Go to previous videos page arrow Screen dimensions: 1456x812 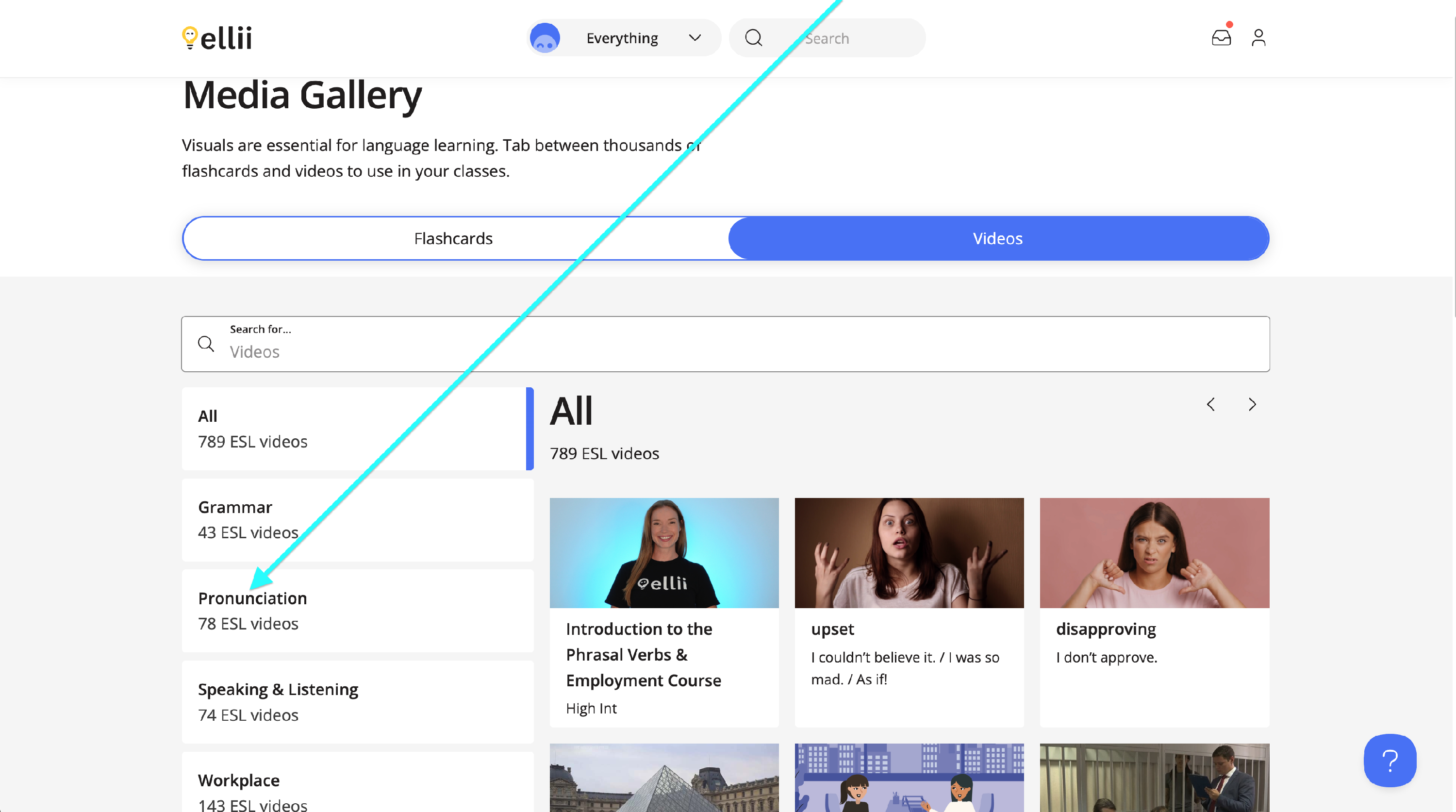coord(1211,405)
